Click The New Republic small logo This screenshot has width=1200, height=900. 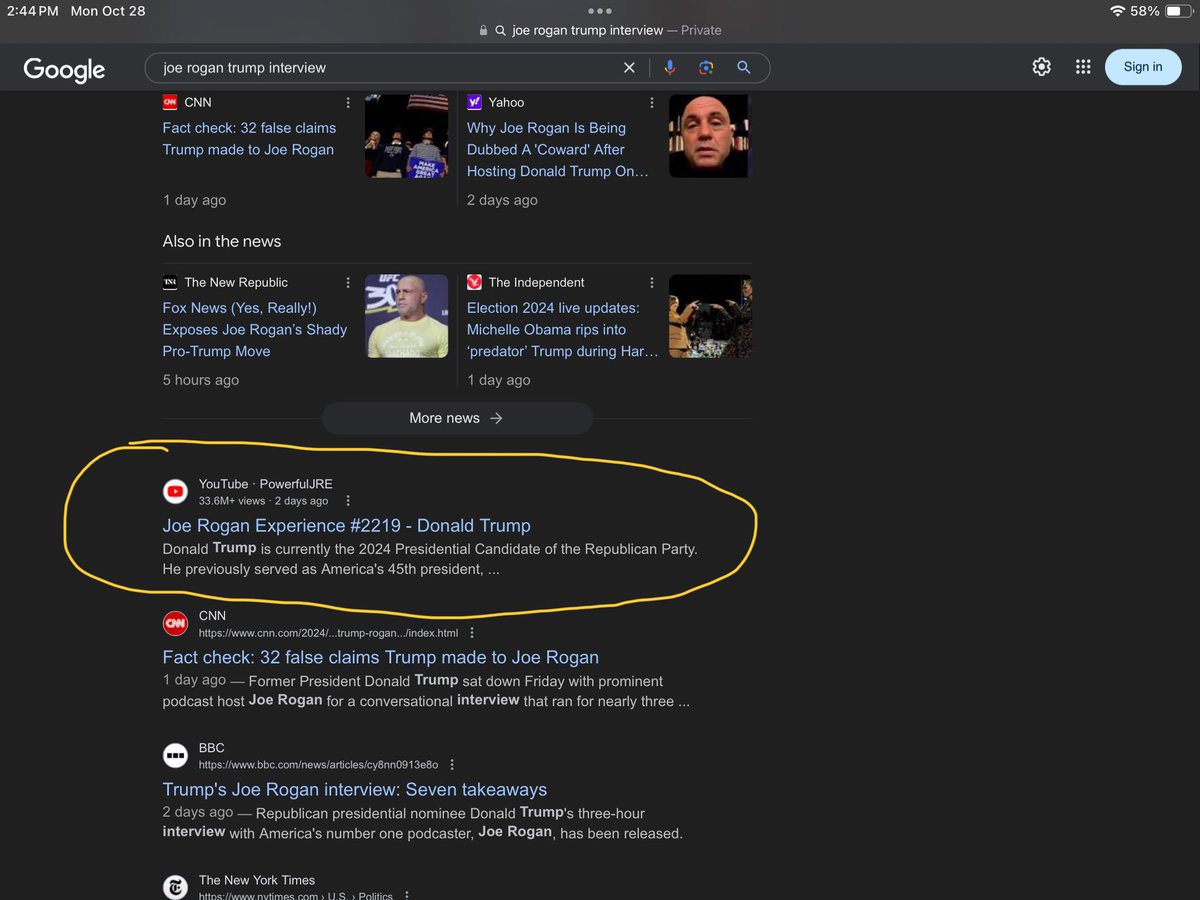coord(170,282)
